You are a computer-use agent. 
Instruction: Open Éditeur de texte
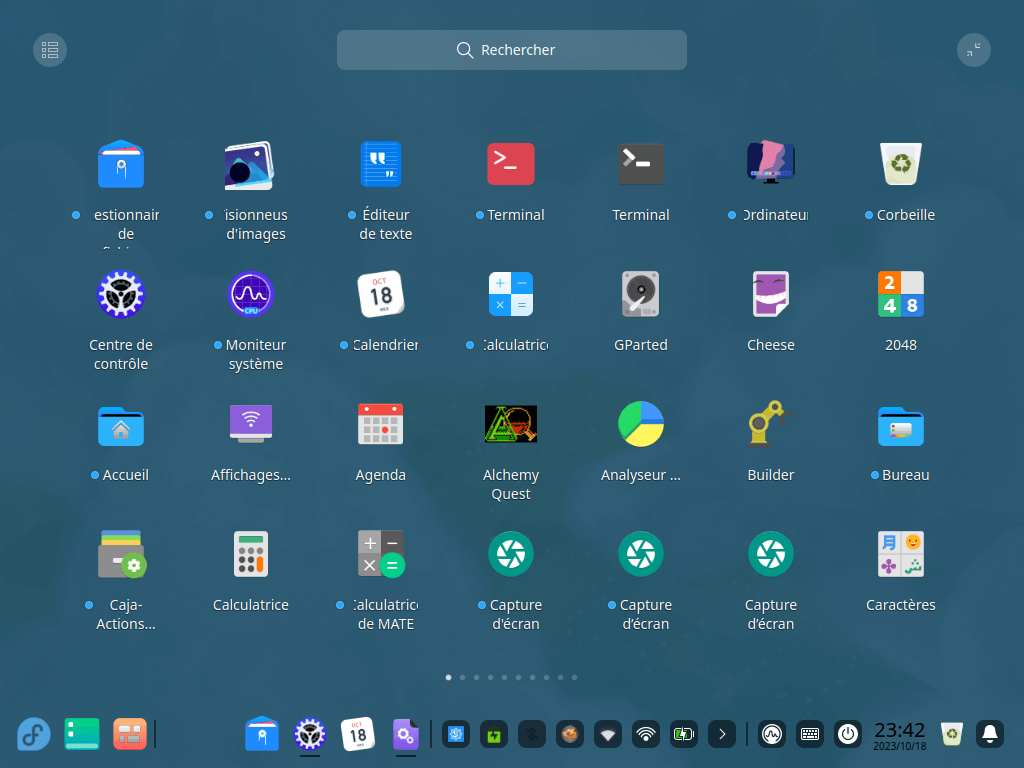coord(381,165)
